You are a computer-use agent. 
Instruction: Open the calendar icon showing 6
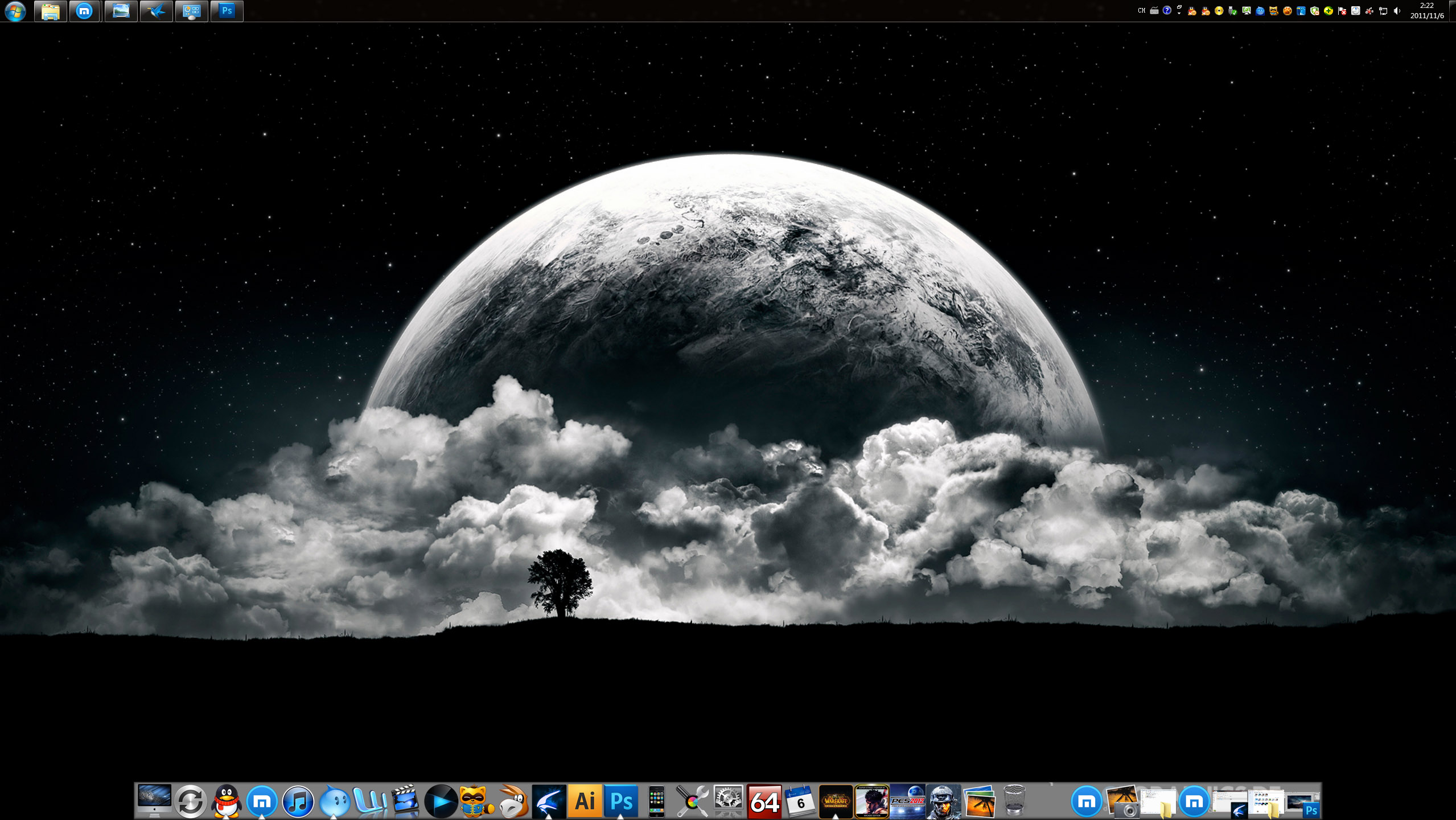[x=800, y=801]
